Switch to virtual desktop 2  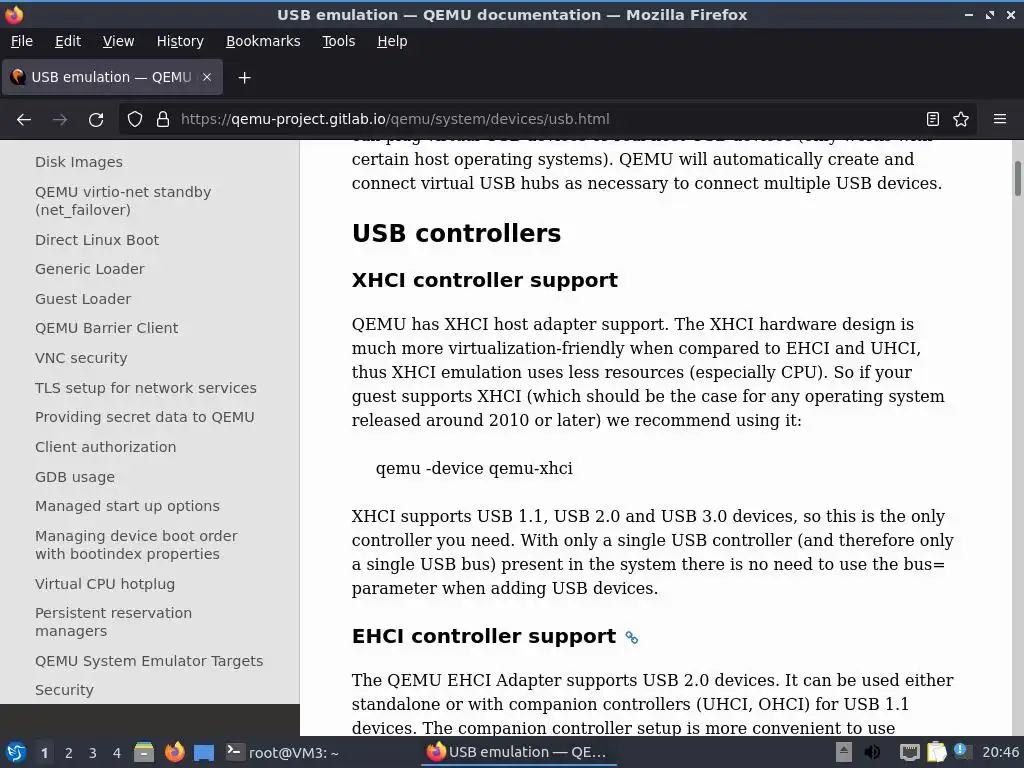click(x=69, y=753)
